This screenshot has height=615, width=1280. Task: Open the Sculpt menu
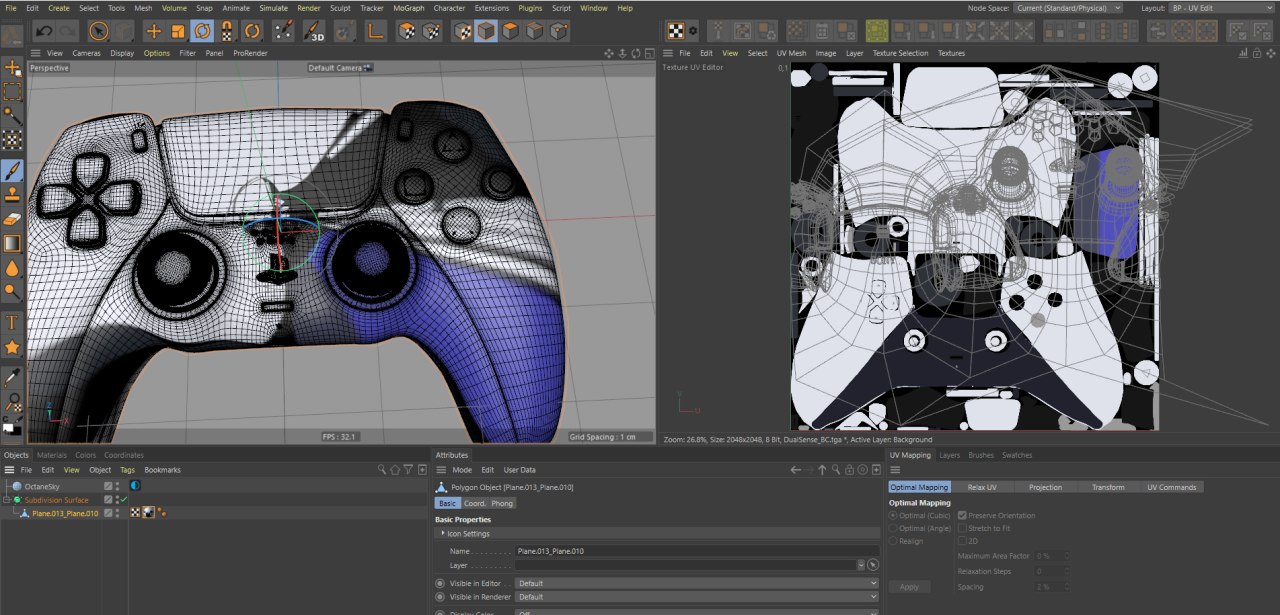click(340, 8)
